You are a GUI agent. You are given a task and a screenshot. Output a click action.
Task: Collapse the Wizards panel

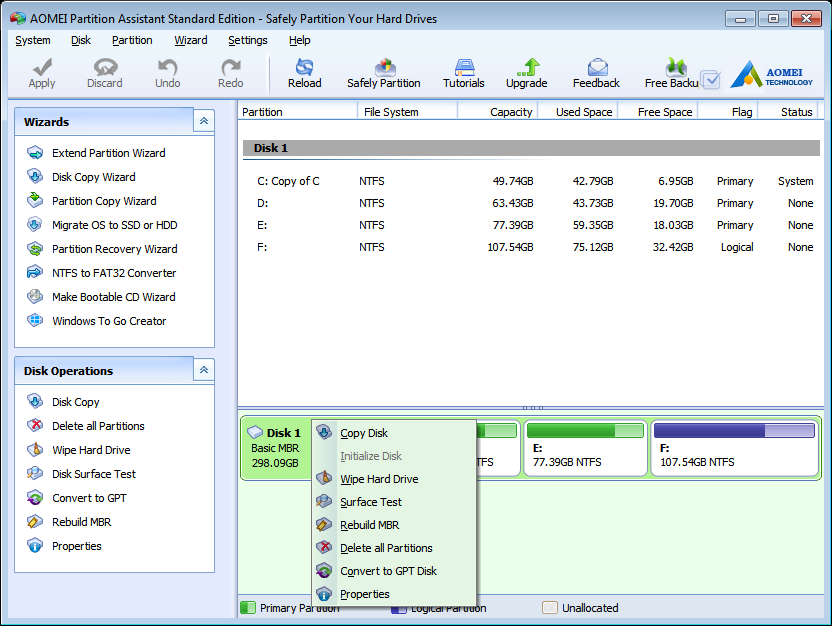point(204,121)
